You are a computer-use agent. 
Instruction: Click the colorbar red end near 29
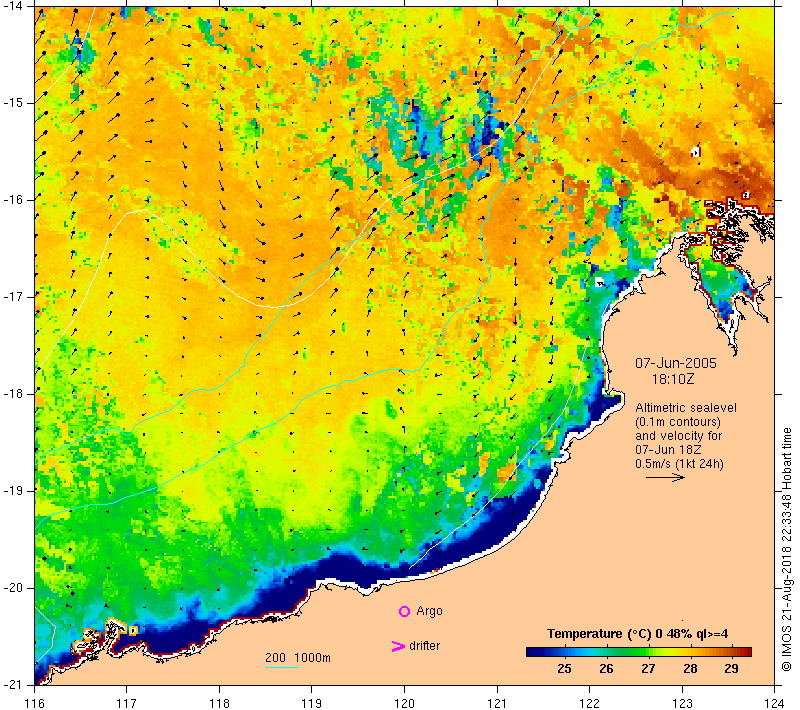pyautogui.click(x=742, y=652)
